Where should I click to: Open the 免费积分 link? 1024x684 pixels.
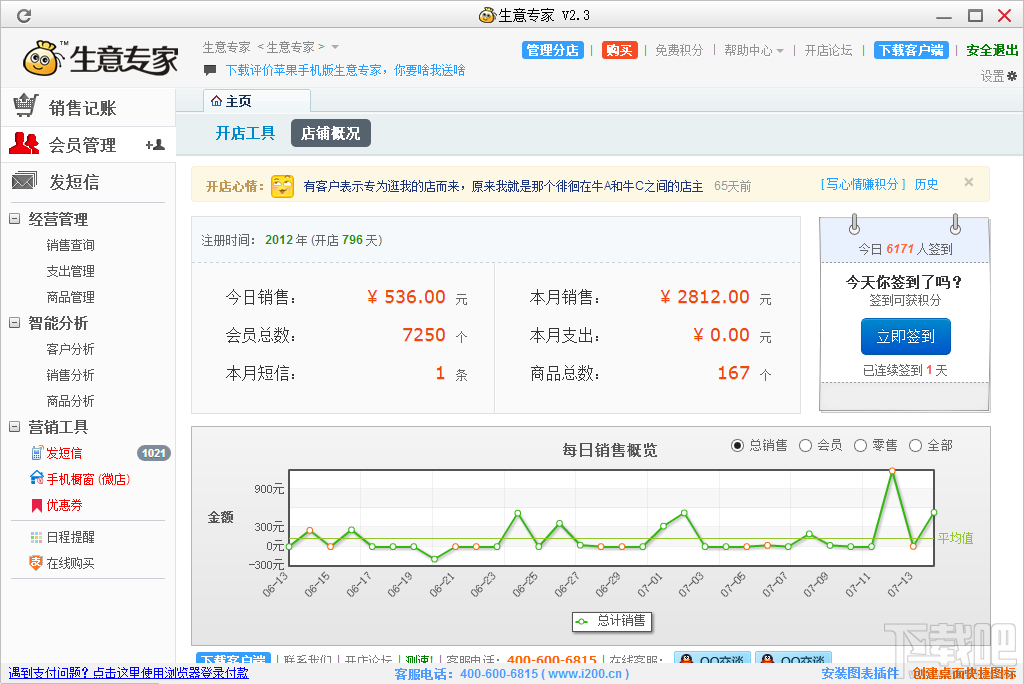tap(679, 50)
